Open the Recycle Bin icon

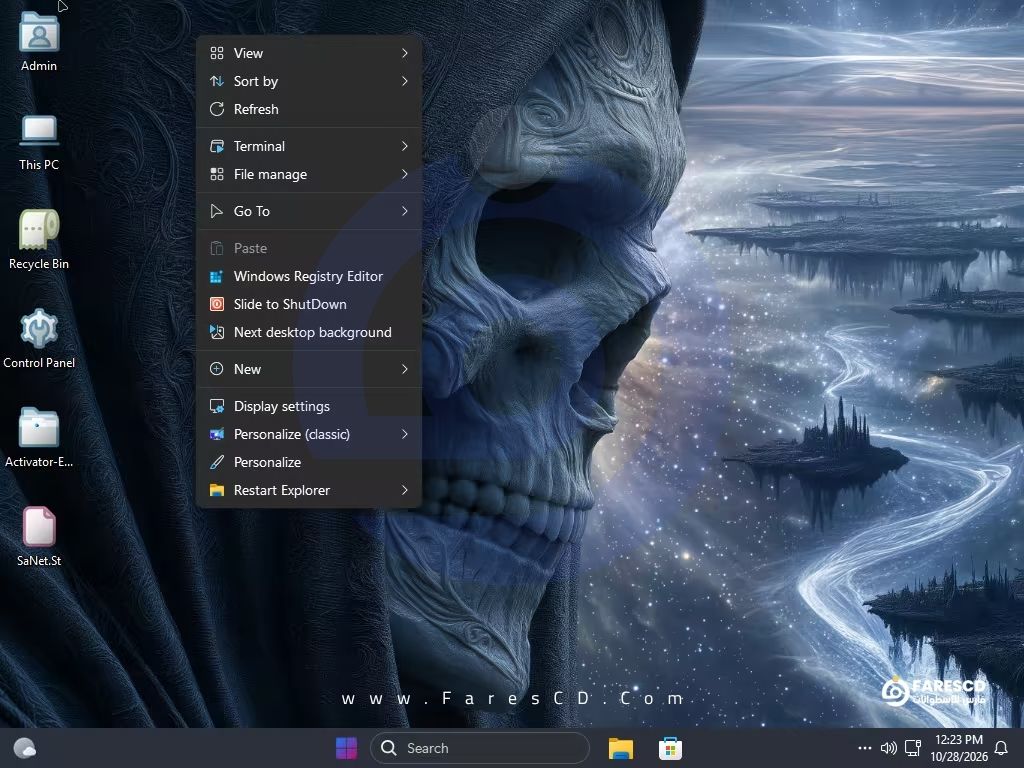(39, 230)
